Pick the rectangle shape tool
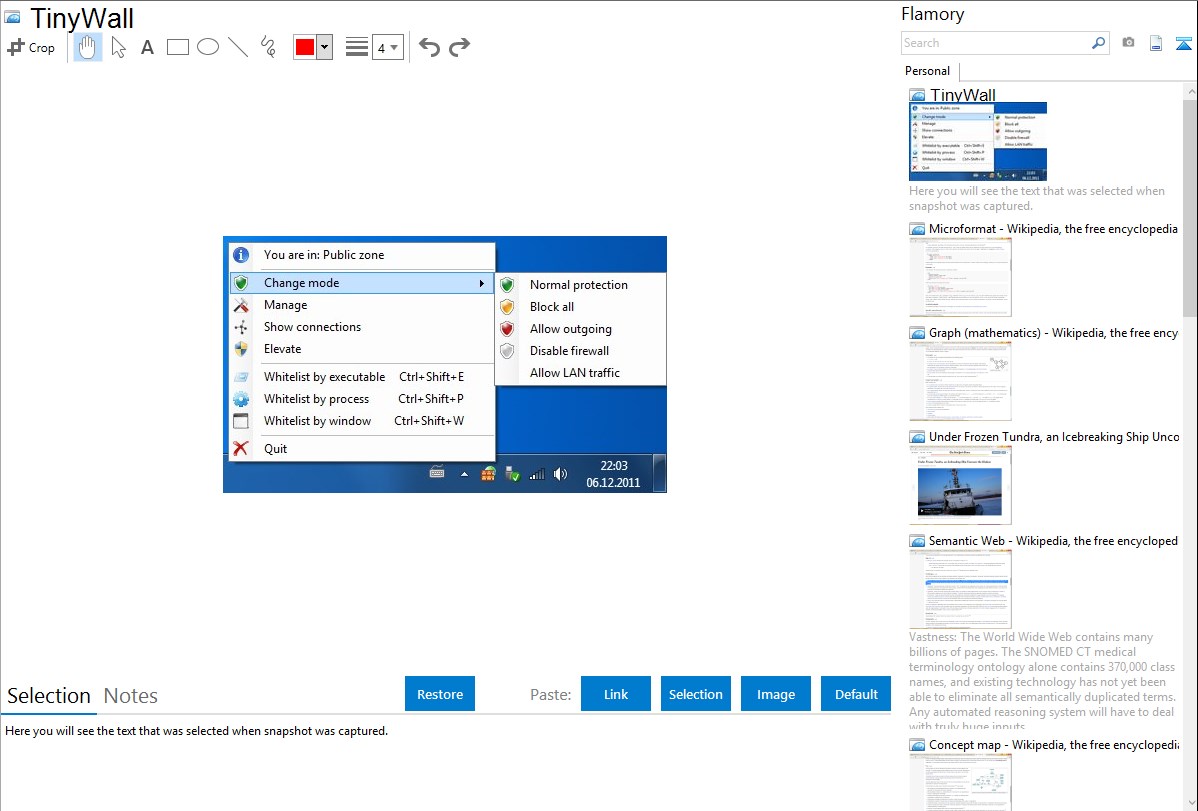The height and width of the screenshot is (811, 1198). pos(177,47)
